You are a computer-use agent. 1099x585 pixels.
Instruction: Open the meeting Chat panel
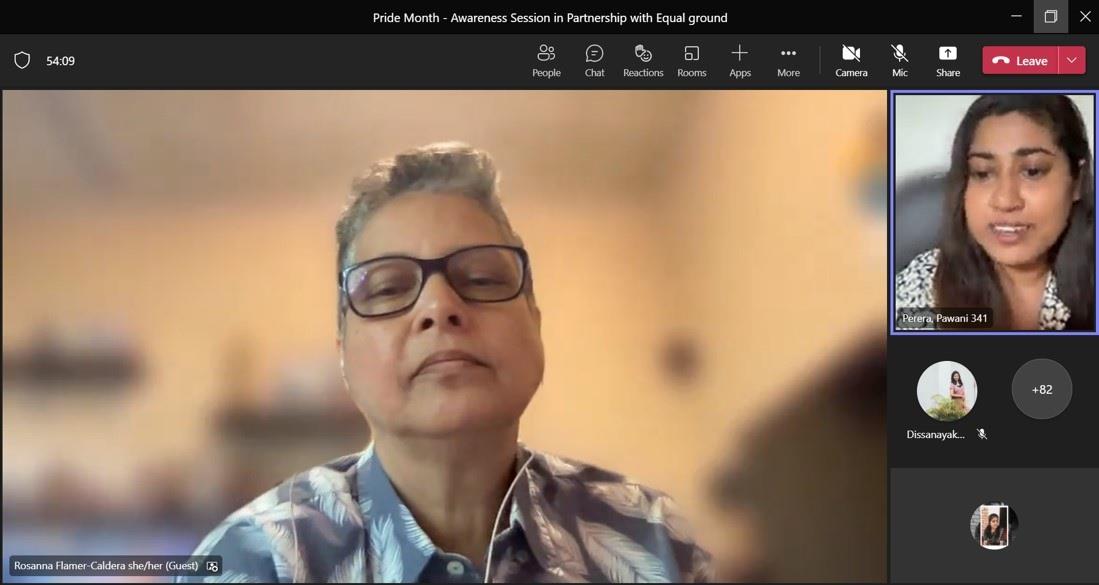(594, 60)
